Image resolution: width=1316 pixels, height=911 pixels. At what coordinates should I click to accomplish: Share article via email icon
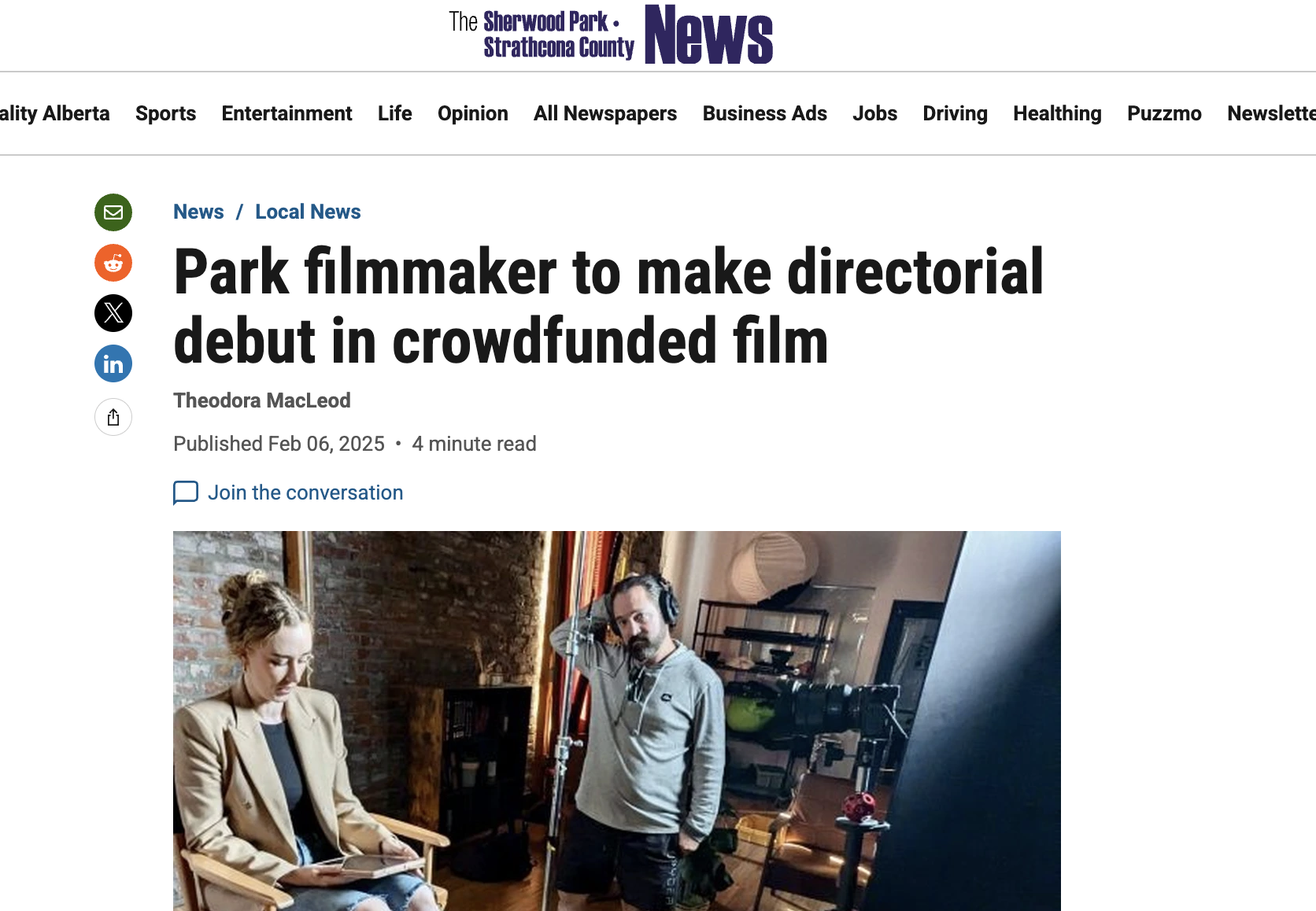click(x=113, y=212)
